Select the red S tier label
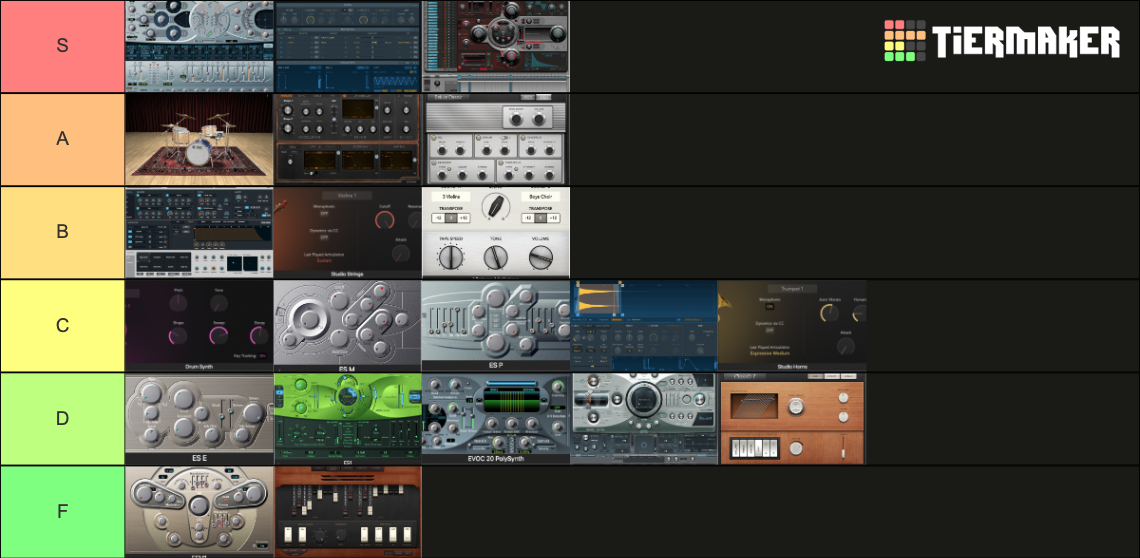 point(63,46)
